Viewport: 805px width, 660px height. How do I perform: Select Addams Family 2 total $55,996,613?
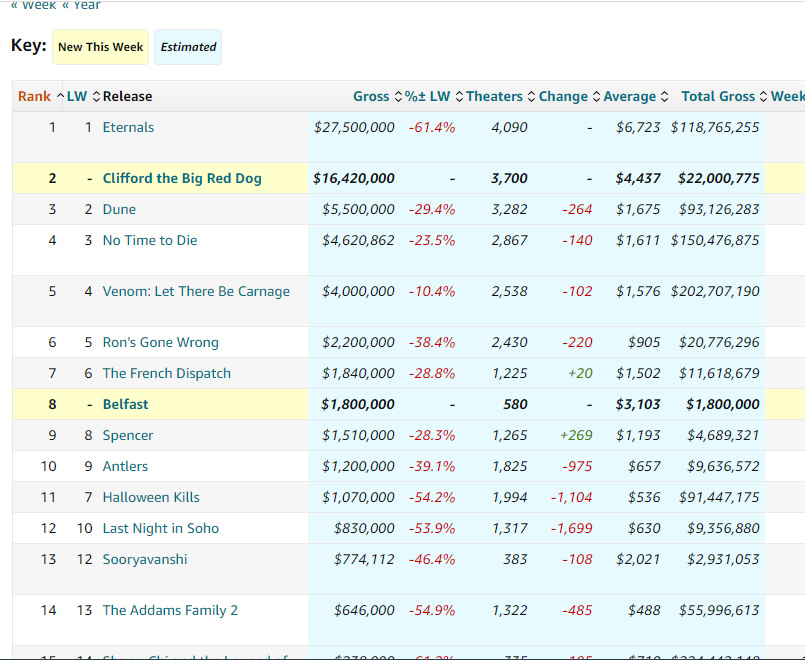719,610
